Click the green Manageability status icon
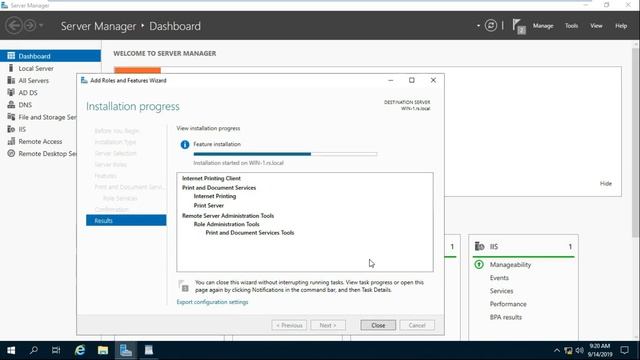Image resolution: width=640 pixels, height=360 pixels. [x=479, y=264]
